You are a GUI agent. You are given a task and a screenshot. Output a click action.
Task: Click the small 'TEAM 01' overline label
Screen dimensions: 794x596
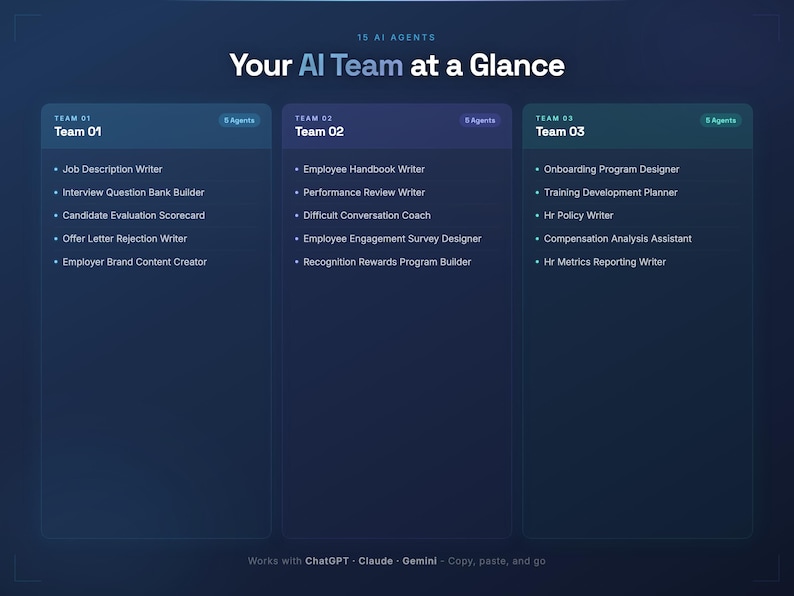click(x=72, y=118)
